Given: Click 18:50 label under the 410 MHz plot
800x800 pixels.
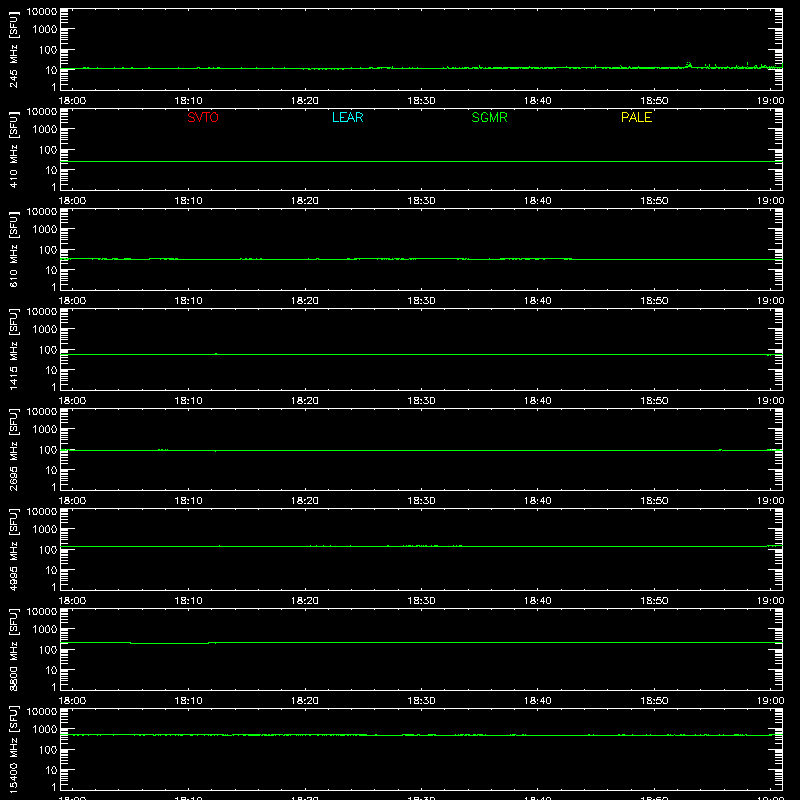Looking at the screenshot, I should [x=654, y=201].
